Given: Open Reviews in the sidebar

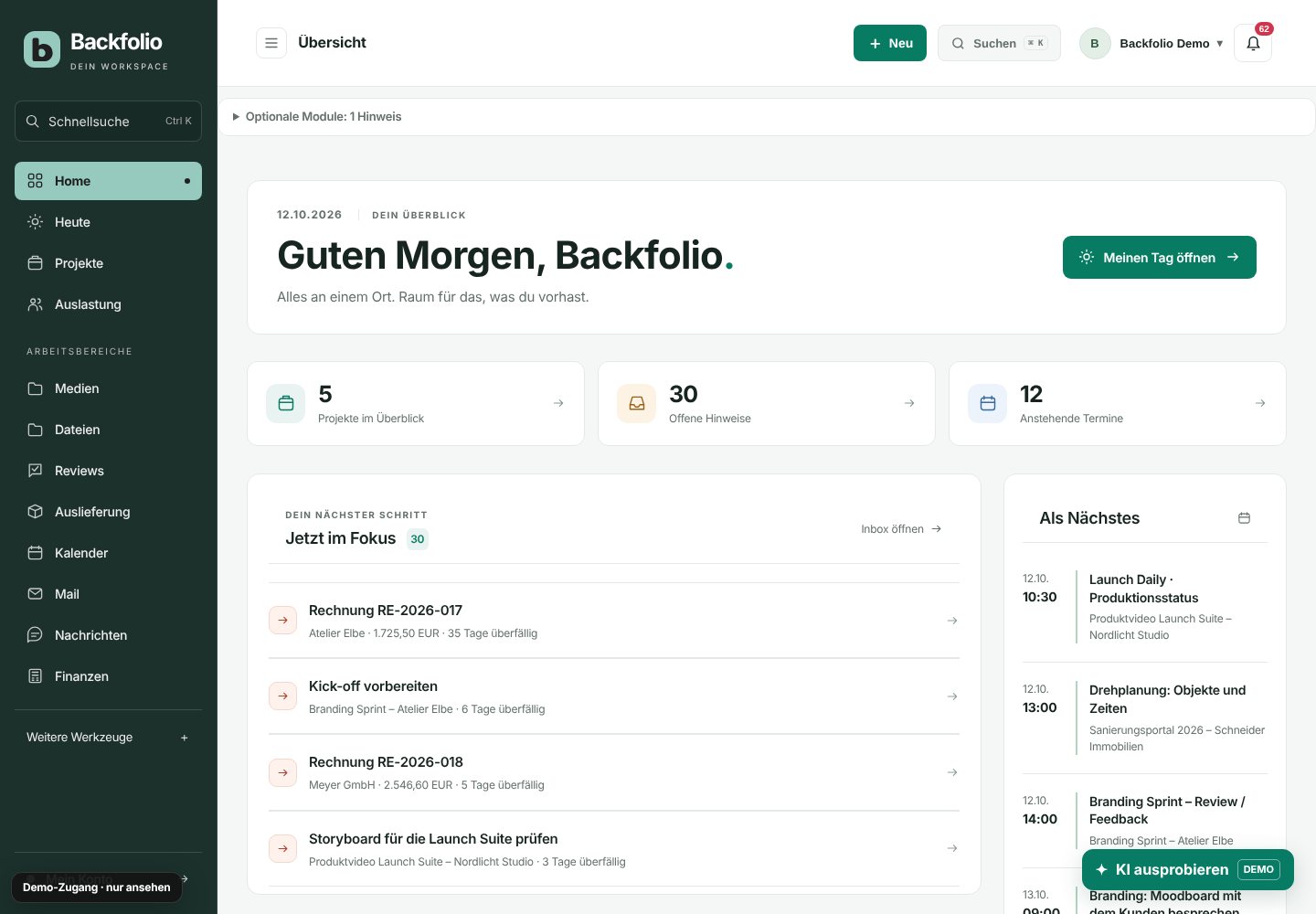Looking at the screenshot, I should [108, 471].
